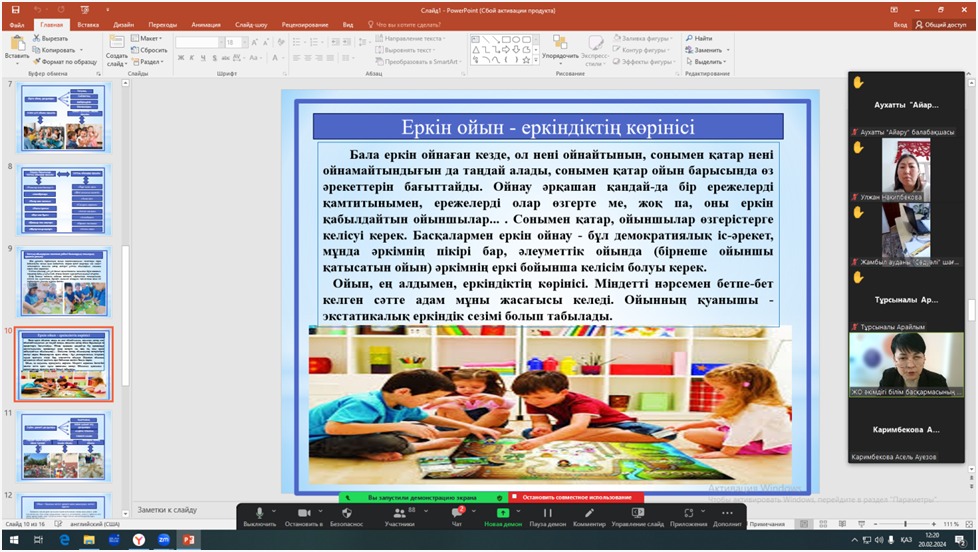Open Zoom annotate pencil (Комментир)
Image resolution: width=978 pixels, height=552 pixels.
589,517
